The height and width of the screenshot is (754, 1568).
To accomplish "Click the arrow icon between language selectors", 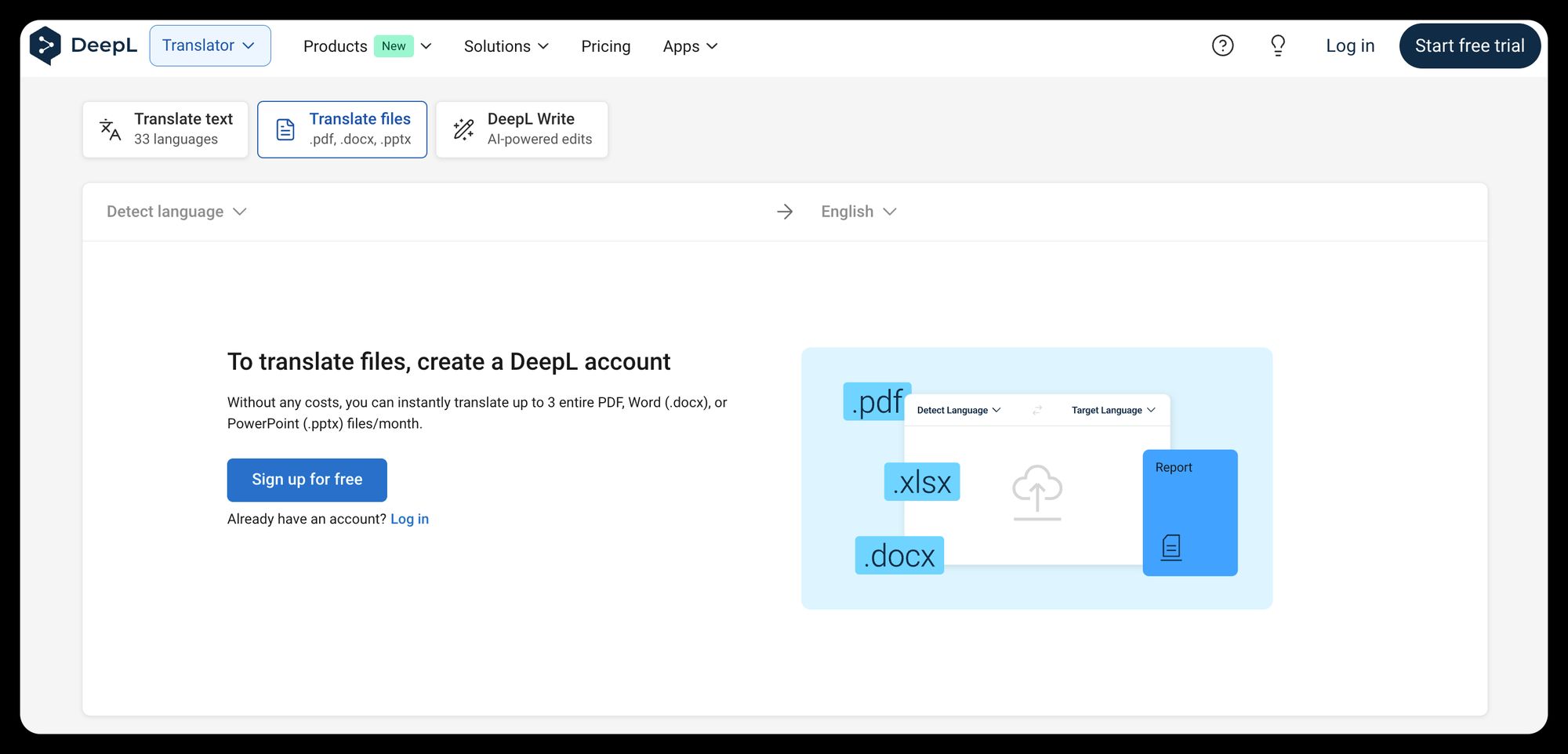I will [x=785, y=212].
